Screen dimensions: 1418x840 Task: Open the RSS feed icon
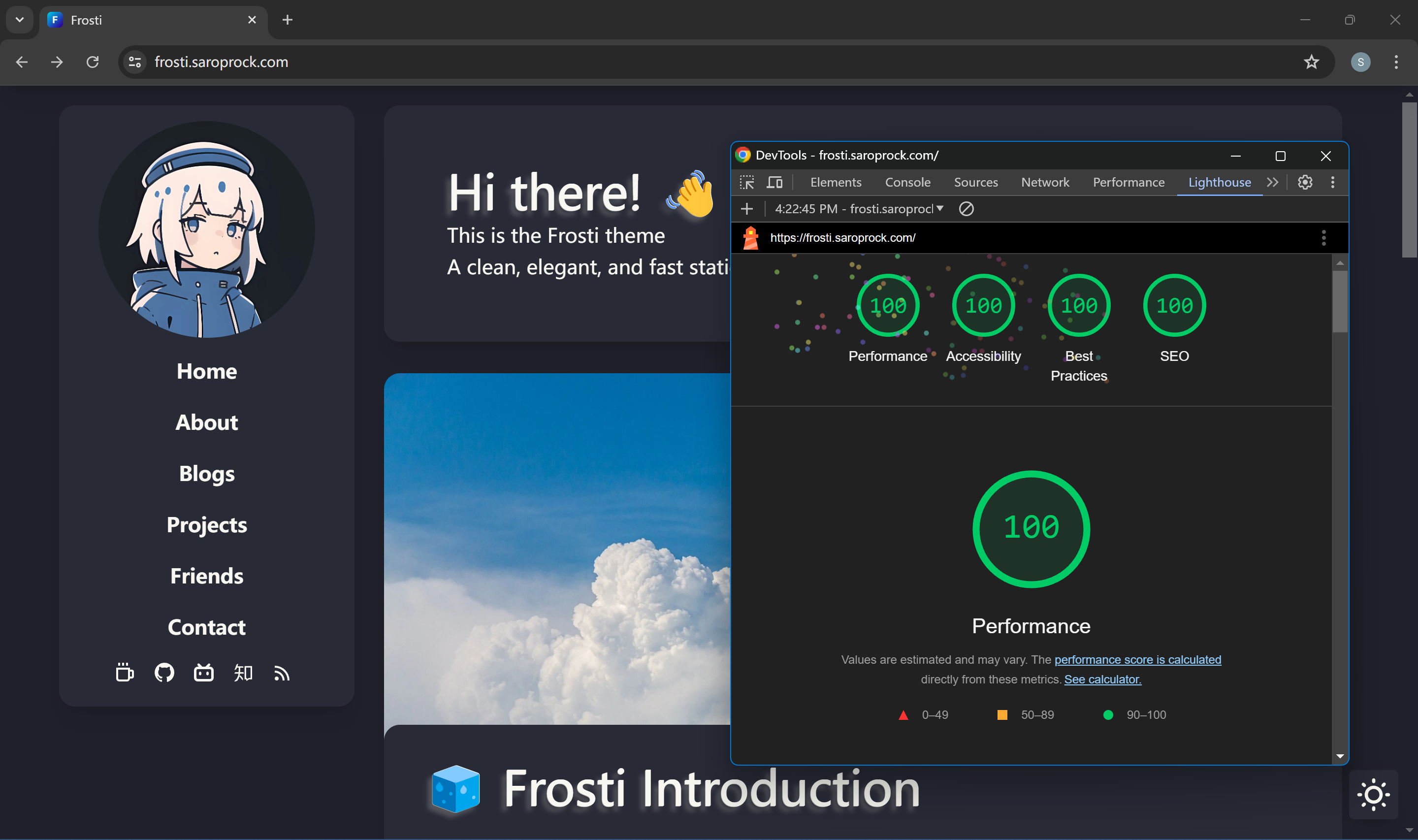tap(282, 673)
